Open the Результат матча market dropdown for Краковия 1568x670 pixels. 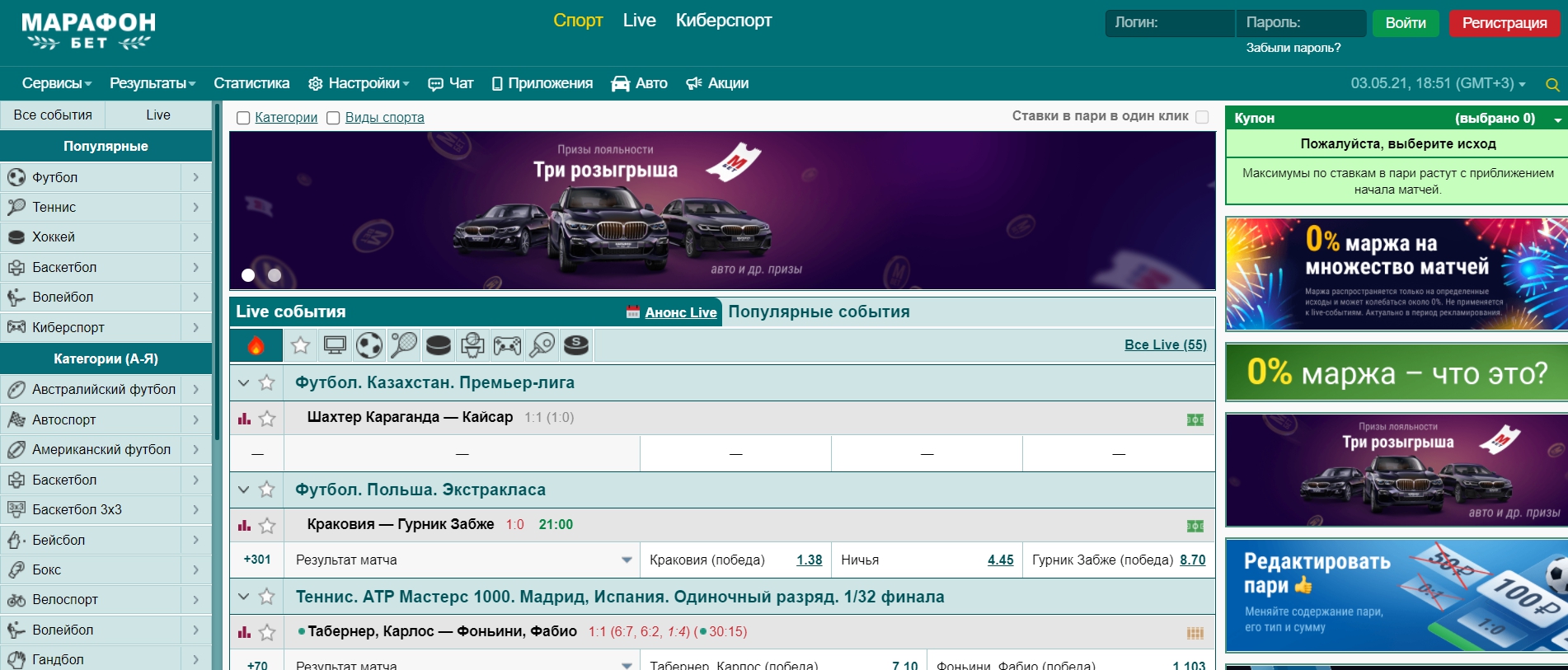point(626,560)
